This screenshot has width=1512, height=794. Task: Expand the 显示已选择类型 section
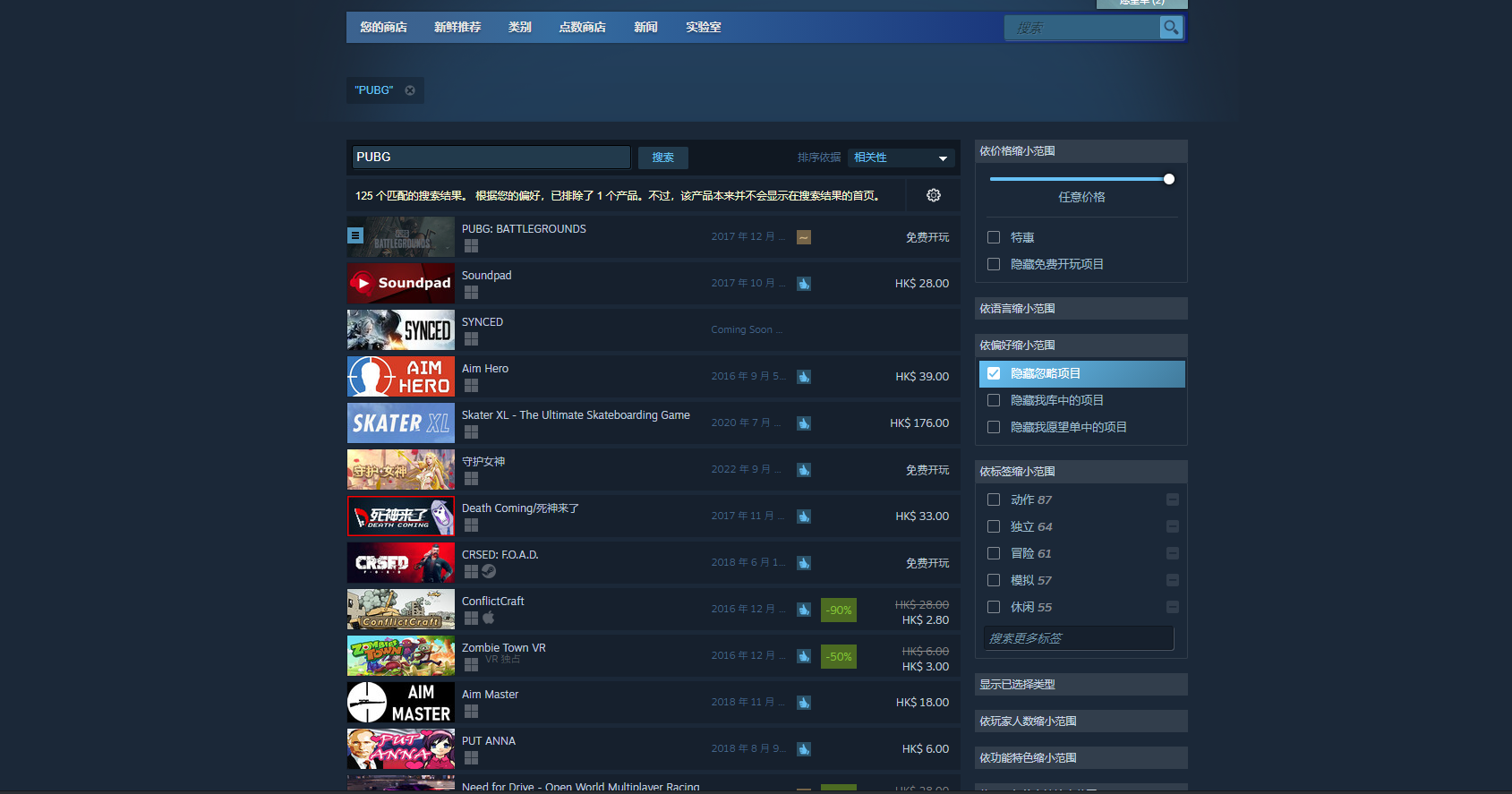pos(1081,685)
